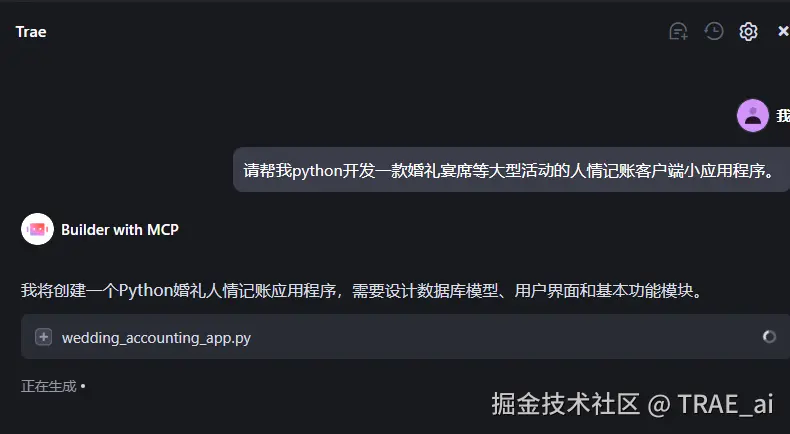The height and width of the screenshot is (434, 790).
Task: Click the Builder with MCP agent avatar
Action: point(37,229)
